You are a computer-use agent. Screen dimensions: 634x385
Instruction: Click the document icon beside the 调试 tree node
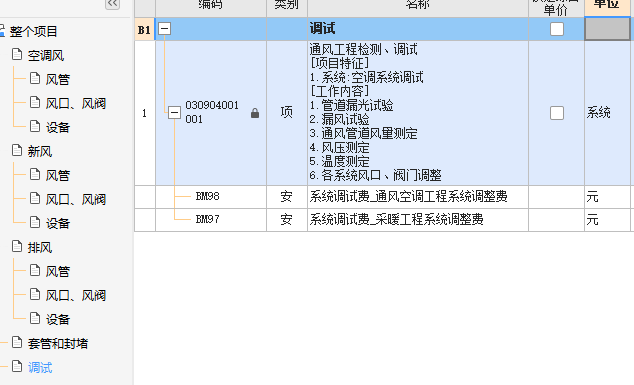(x=17, y=366)
